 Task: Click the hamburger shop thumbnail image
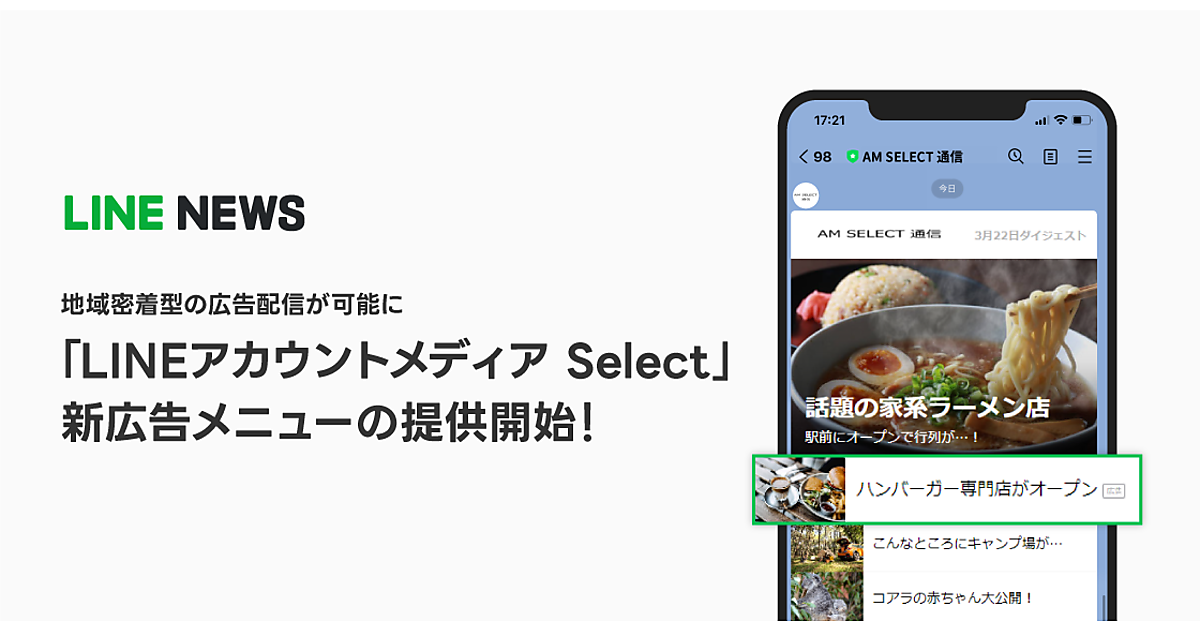800,490
